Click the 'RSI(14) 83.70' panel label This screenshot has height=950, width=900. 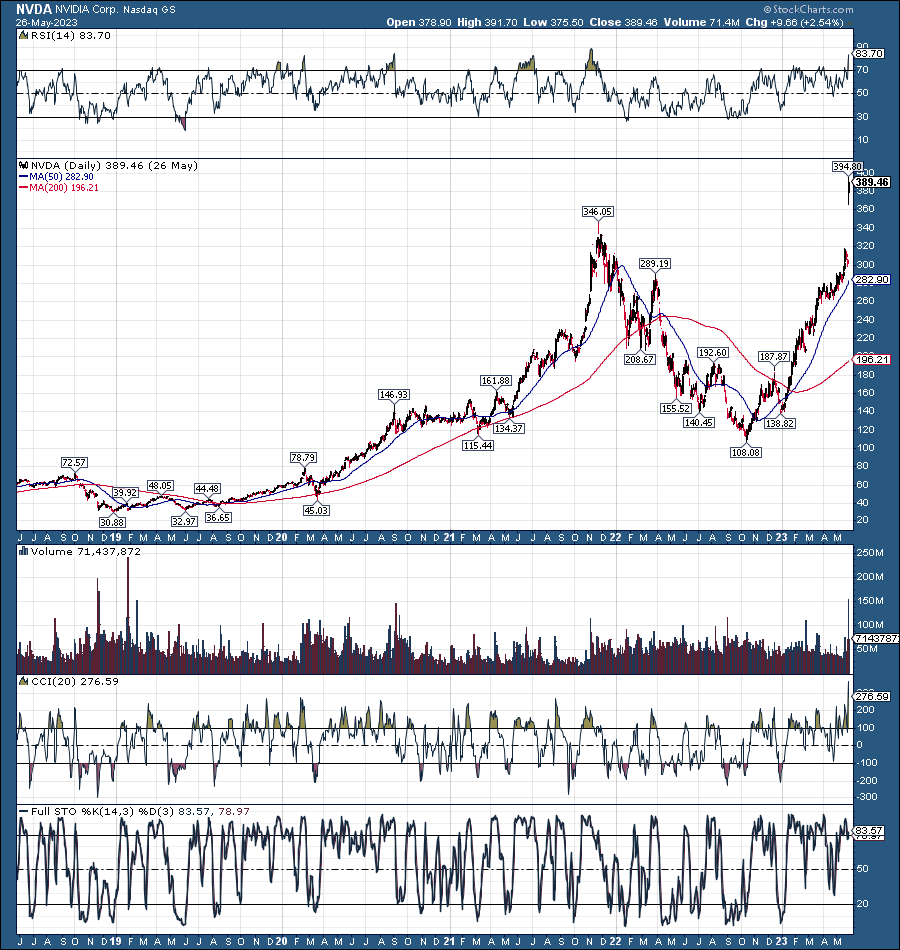[71, 36]
